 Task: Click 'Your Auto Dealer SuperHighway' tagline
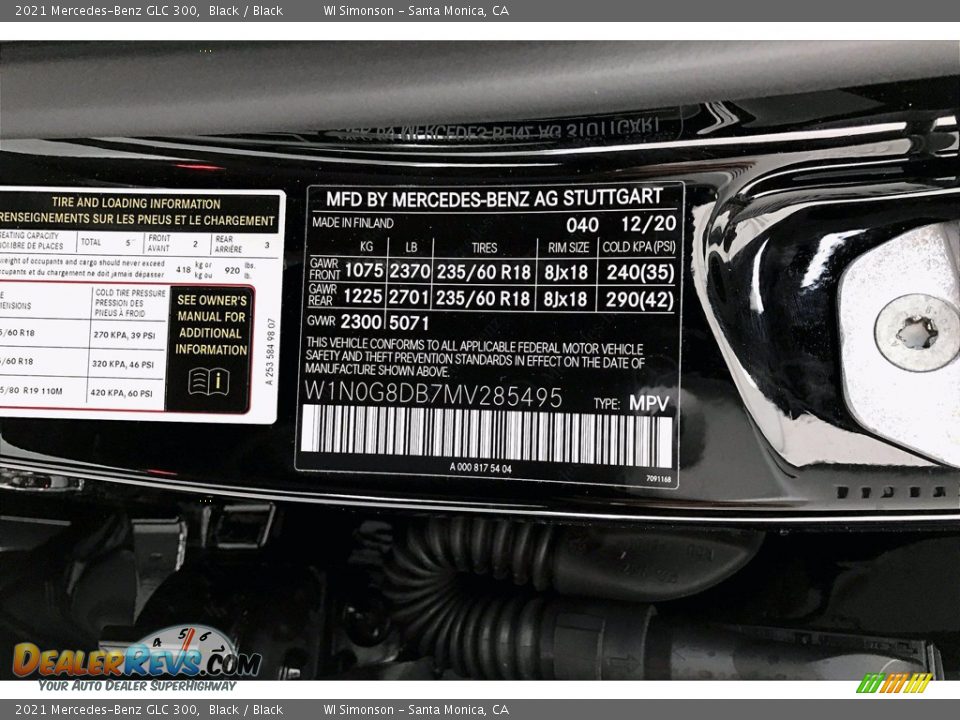click(137, 686)
